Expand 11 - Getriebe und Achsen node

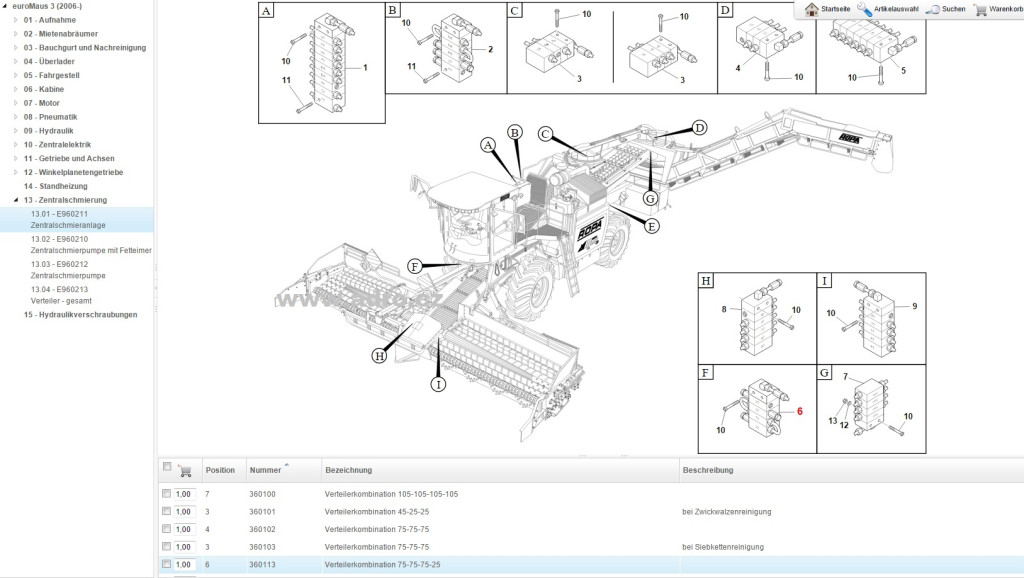click(x=16, y=158)
